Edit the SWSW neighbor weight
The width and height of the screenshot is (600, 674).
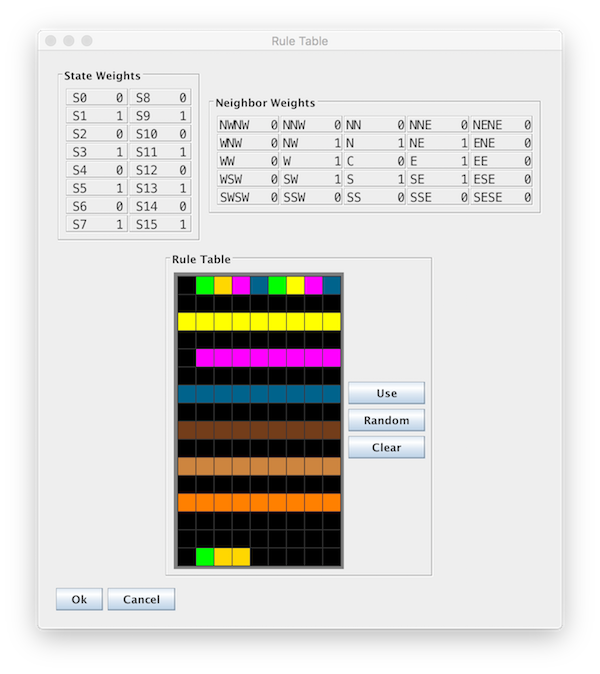[x=248, y=197]
